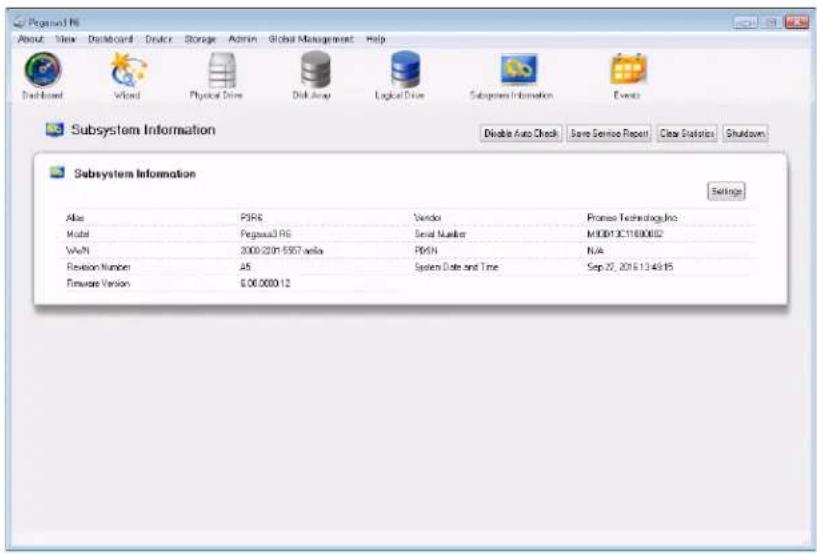Click the Revision Number label

pyautogui.click(x=98, y=267)
